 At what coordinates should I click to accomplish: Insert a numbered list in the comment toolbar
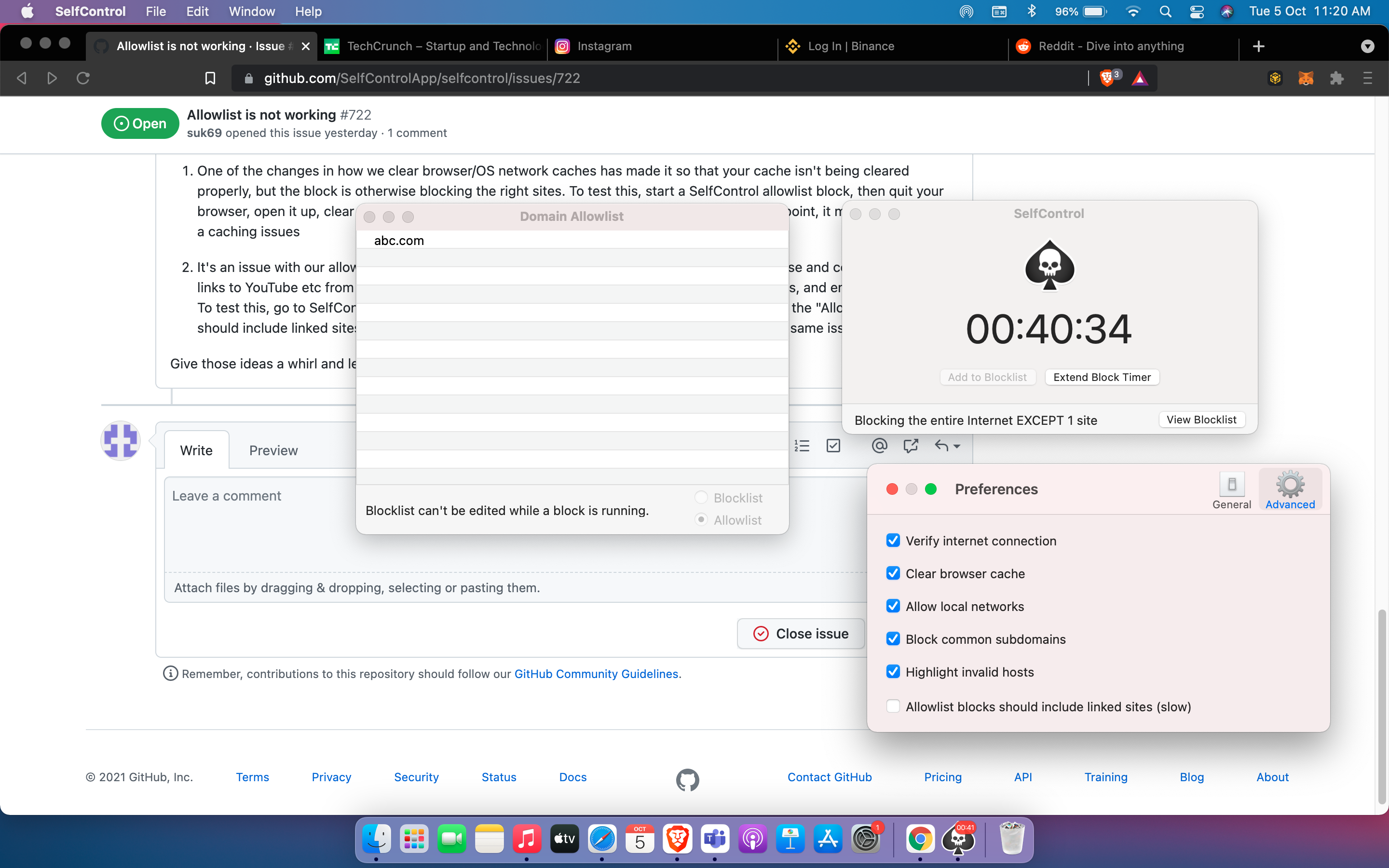point(802,446)
